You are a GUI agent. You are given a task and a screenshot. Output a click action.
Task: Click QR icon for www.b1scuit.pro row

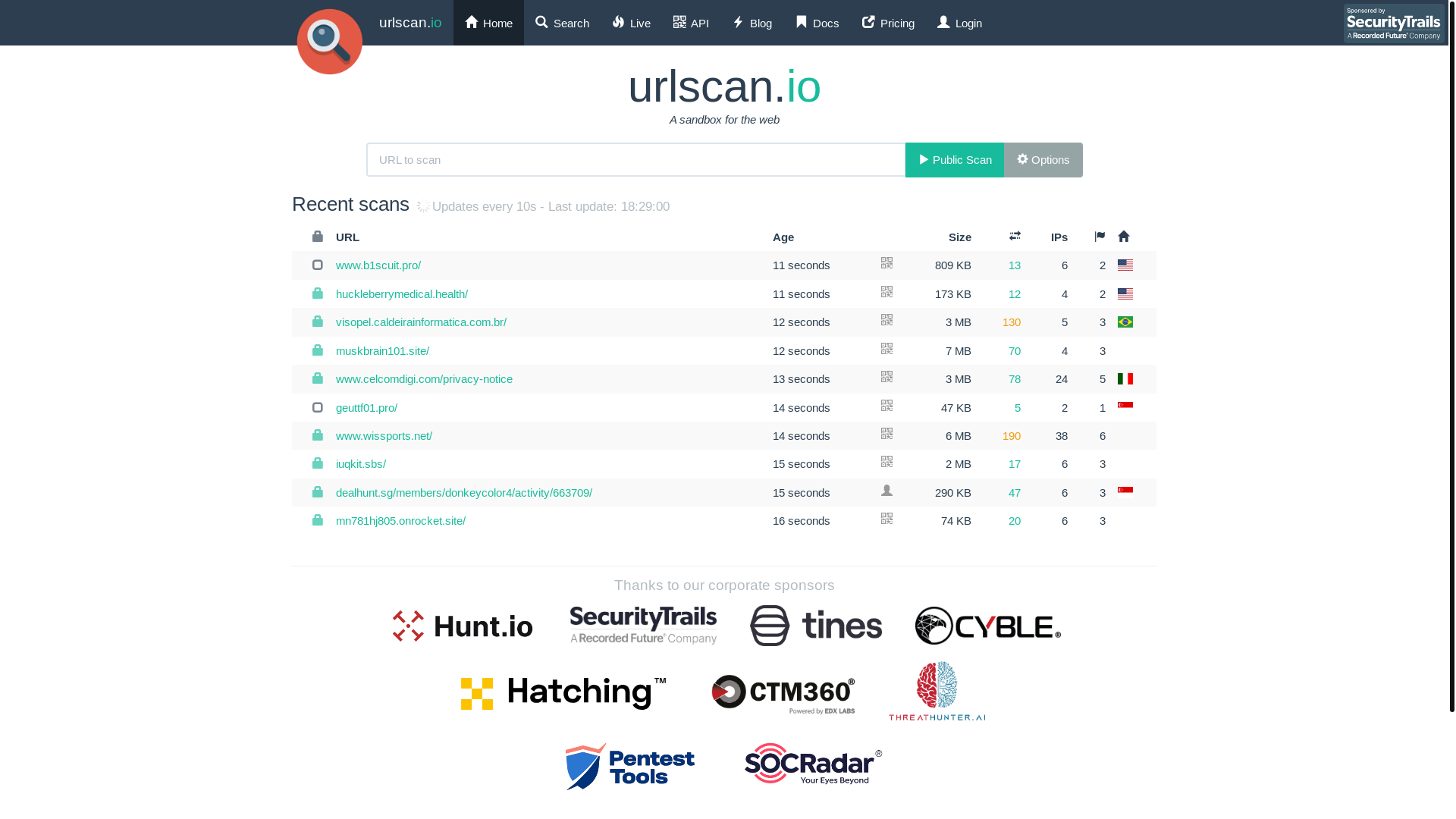click(x=886, y=263)
